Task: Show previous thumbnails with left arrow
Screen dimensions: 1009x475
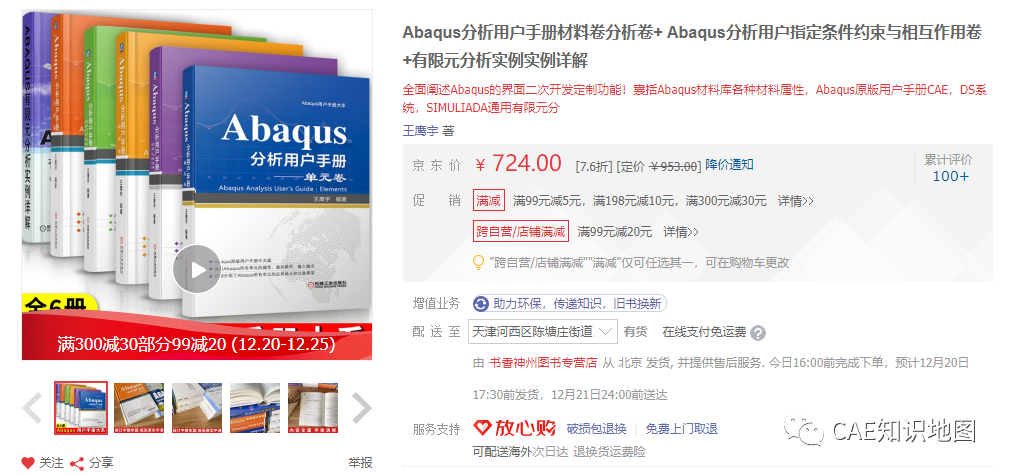Action: (x=32, y=407)
